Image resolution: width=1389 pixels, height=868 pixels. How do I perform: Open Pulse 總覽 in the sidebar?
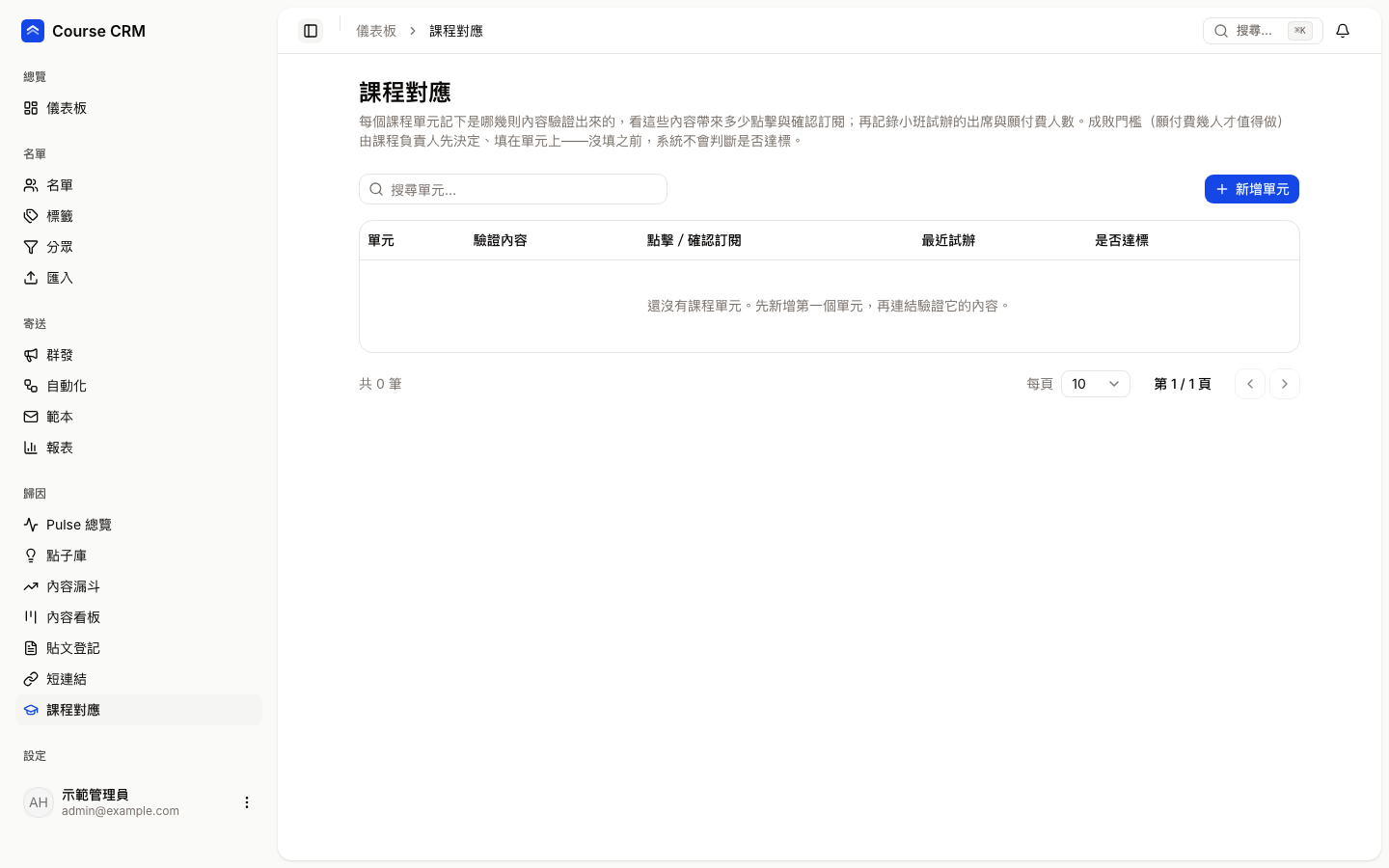coord(139,525)
